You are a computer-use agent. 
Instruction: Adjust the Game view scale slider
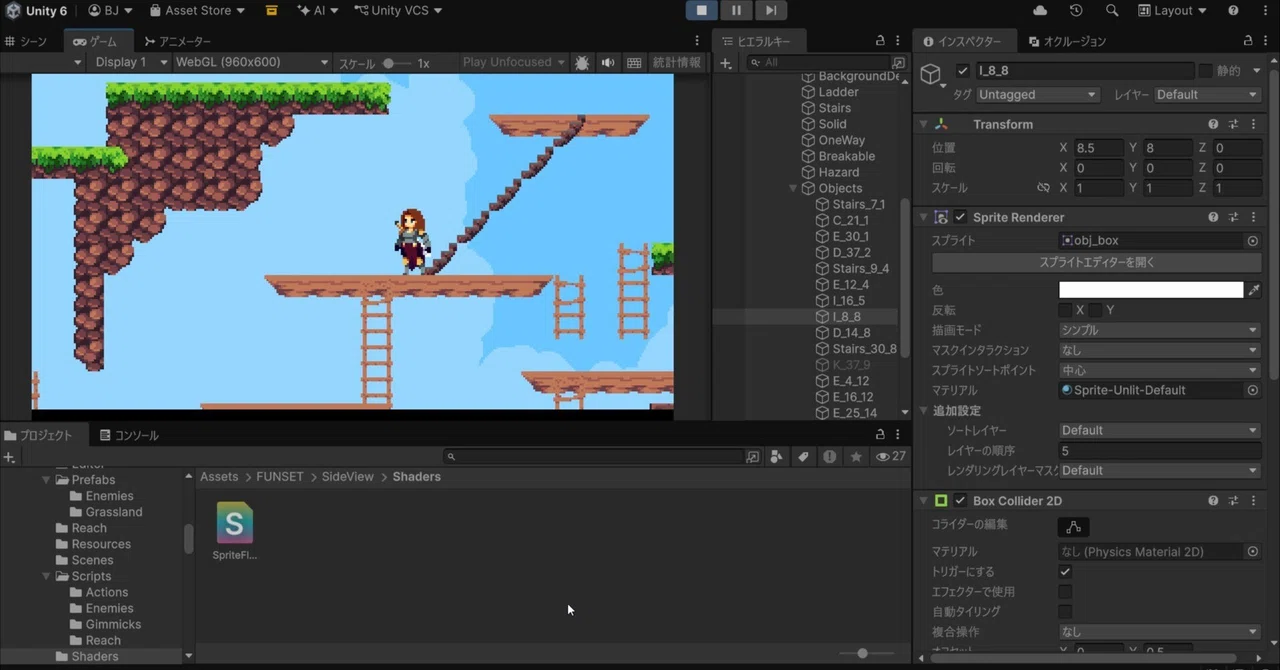point(396,63)
